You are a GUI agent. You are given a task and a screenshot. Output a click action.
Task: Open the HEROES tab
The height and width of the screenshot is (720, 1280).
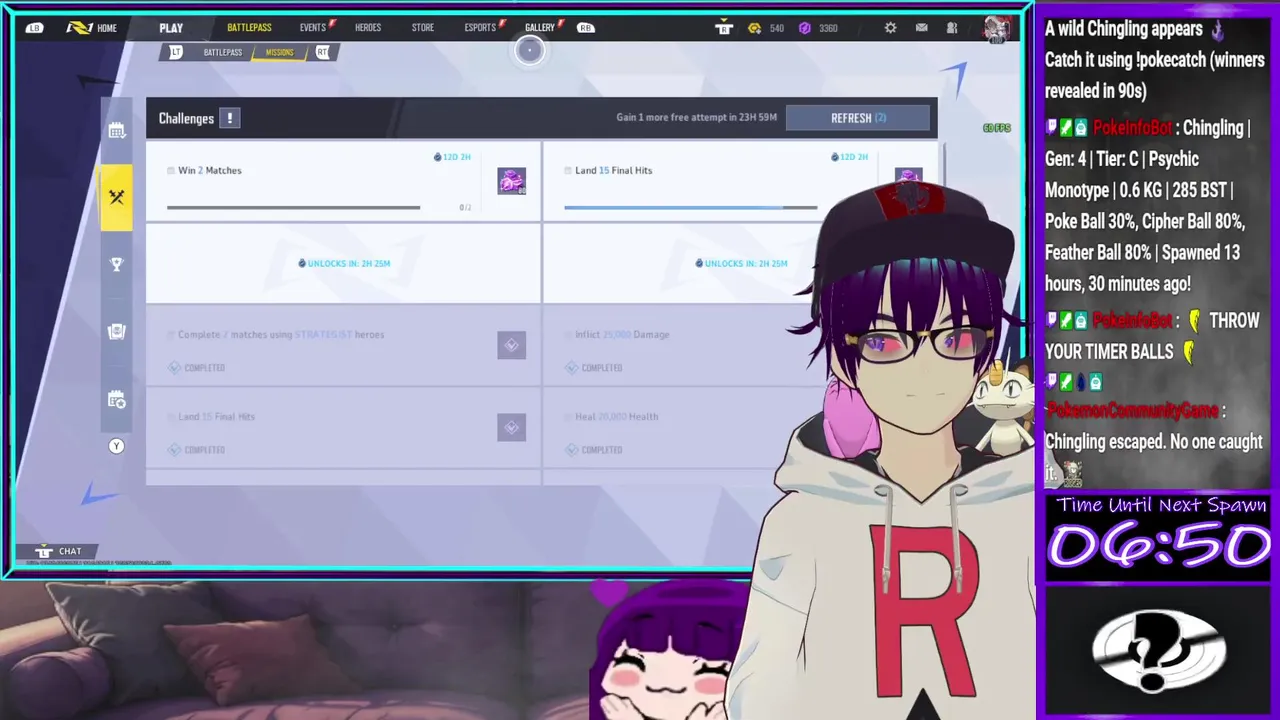click(368, 28)
